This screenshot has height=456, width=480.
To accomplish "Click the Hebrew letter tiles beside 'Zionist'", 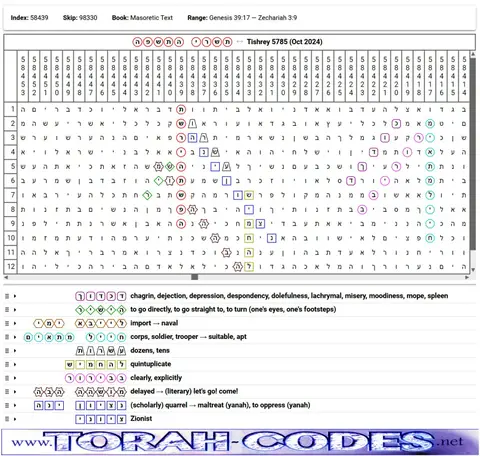I will click(101, 419).
